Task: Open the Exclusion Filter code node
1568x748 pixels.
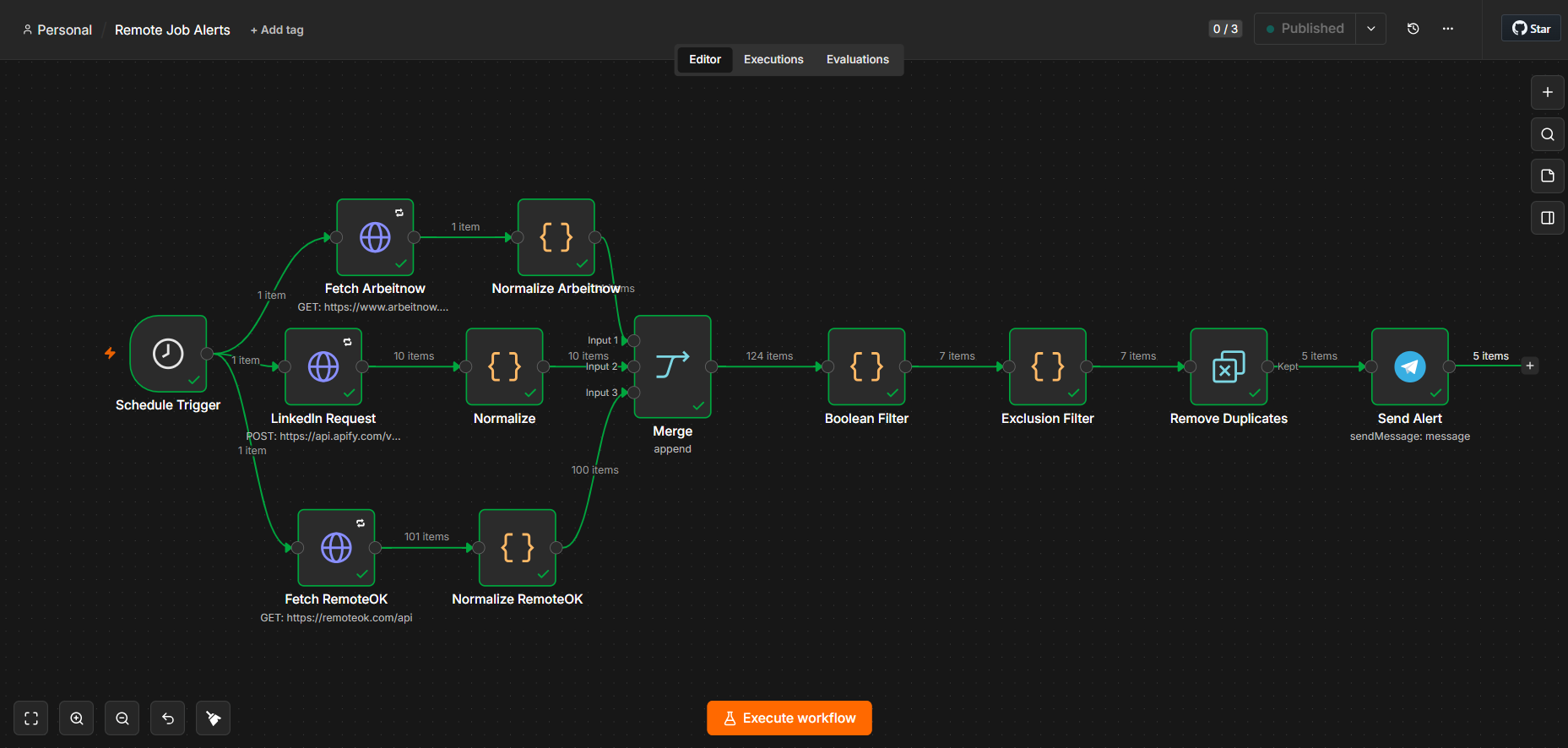Action: tap(1048, 366)
